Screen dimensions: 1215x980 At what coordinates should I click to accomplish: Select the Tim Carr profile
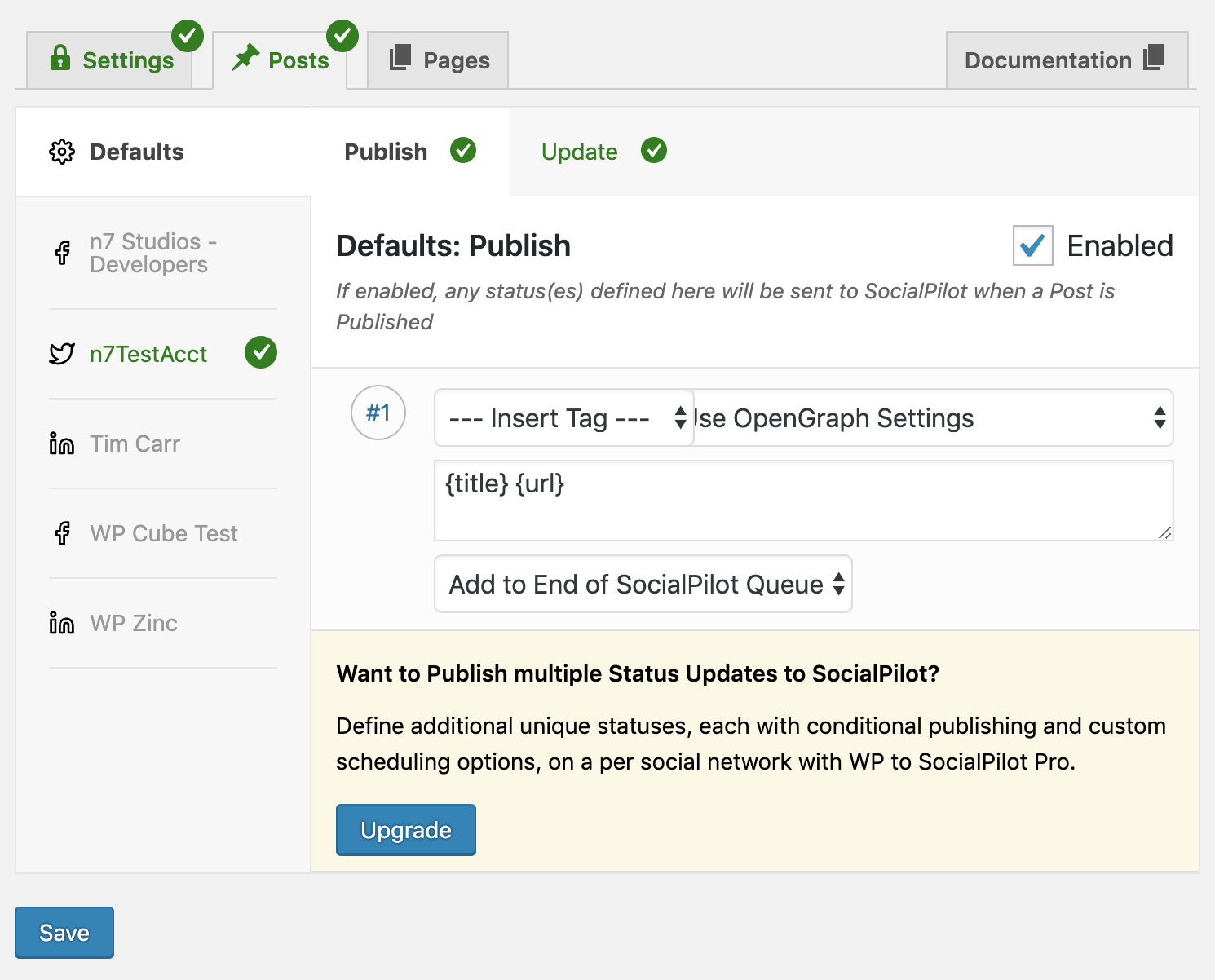pyautogui.click(x=163, y=444)
